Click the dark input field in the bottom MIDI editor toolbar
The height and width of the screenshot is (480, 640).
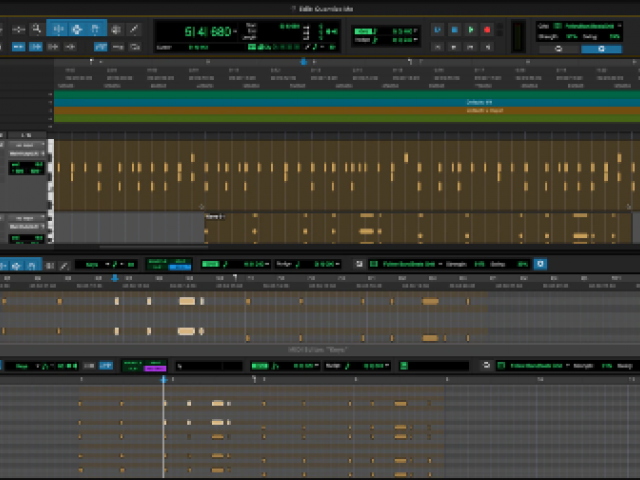point(209,366)
